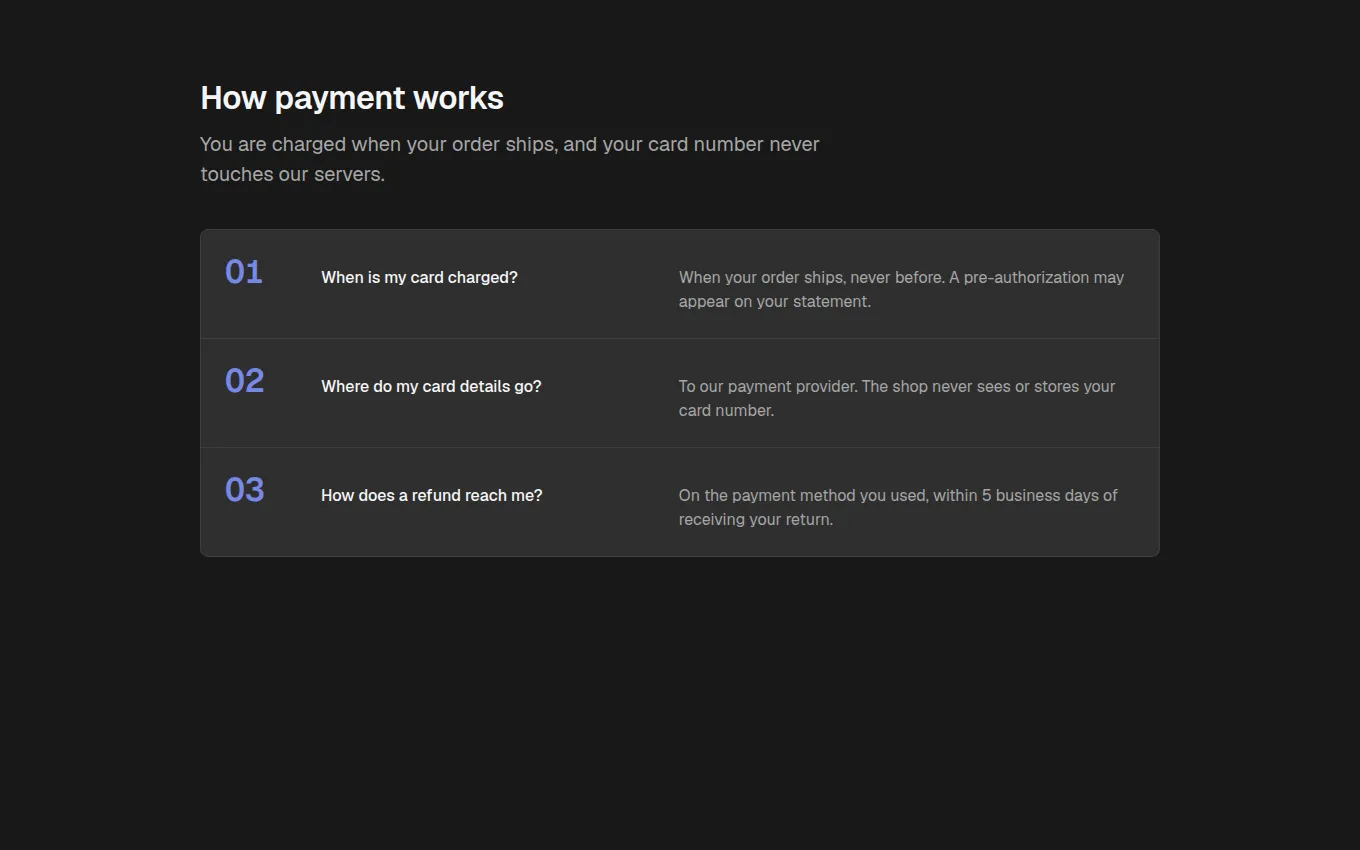The height and width of the screenshot is (850, 1360).
Task: Select the number 01 label
Action: click(244, 272)
